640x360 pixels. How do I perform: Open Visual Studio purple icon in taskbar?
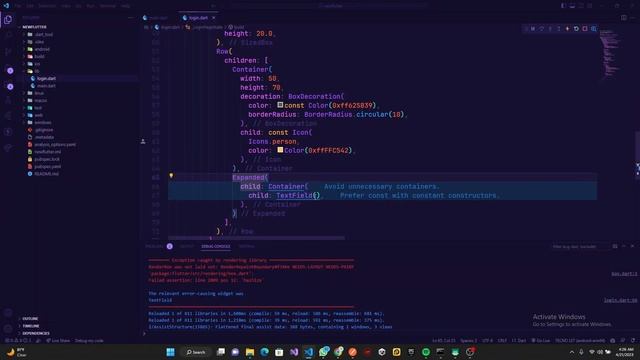tap(294, 352)
